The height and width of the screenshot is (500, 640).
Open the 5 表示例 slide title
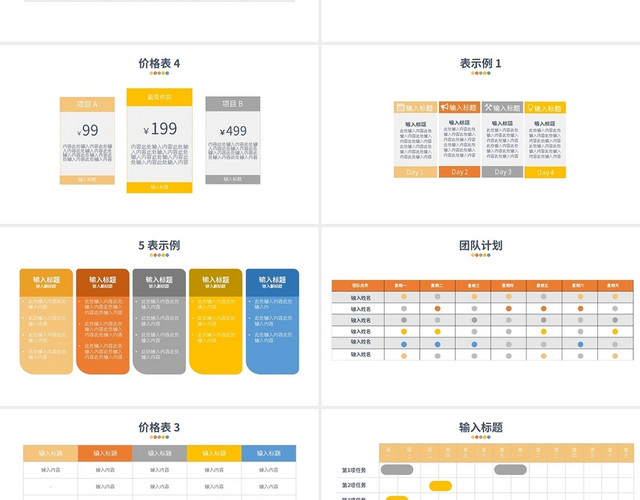coord(159,245)
